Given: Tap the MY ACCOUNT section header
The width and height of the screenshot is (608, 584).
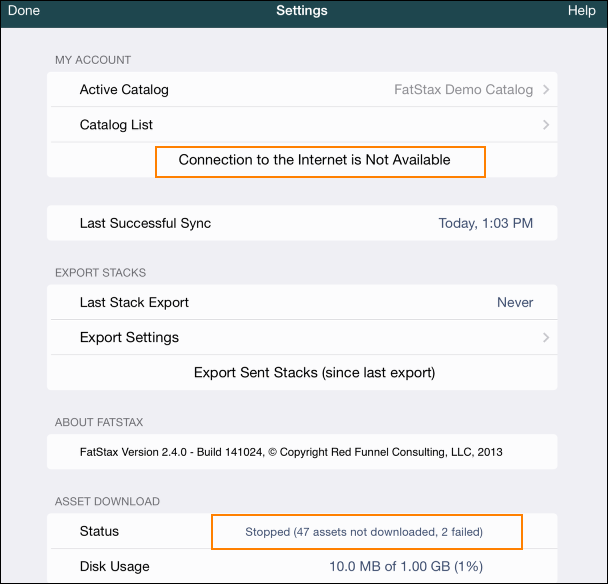Looking at the screenshot, I should point(93,60).
